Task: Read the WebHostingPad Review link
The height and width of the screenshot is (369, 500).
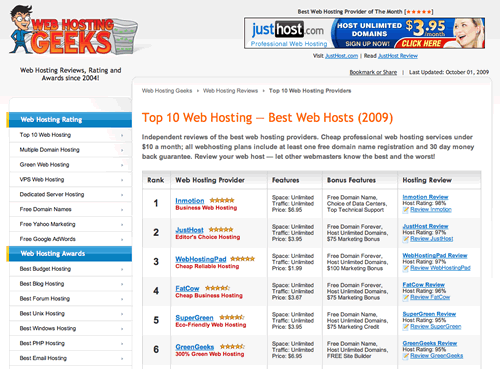Action: pyautogui.click(x=435, y=256)
